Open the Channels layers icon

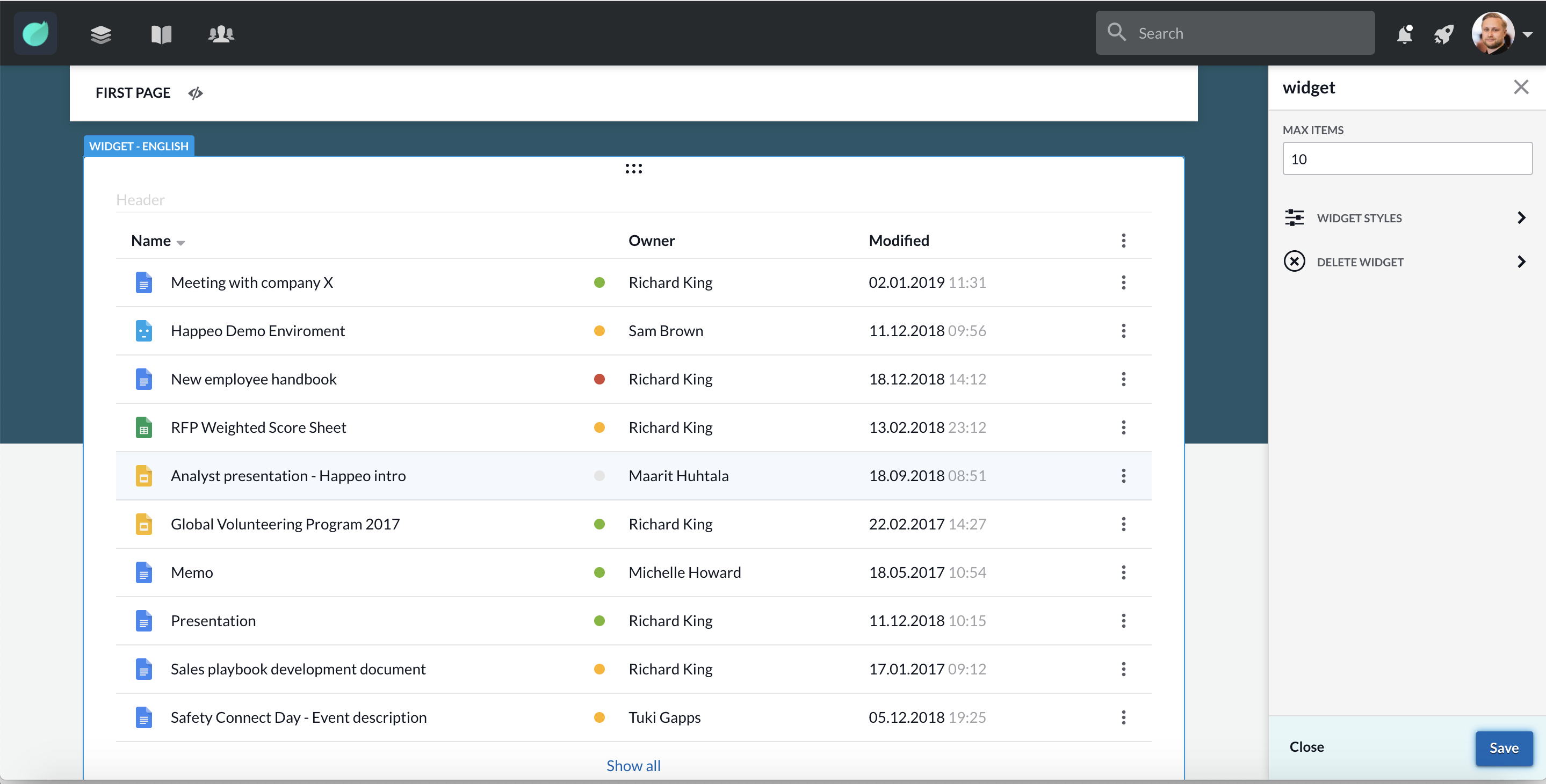(x=101, y=34)
